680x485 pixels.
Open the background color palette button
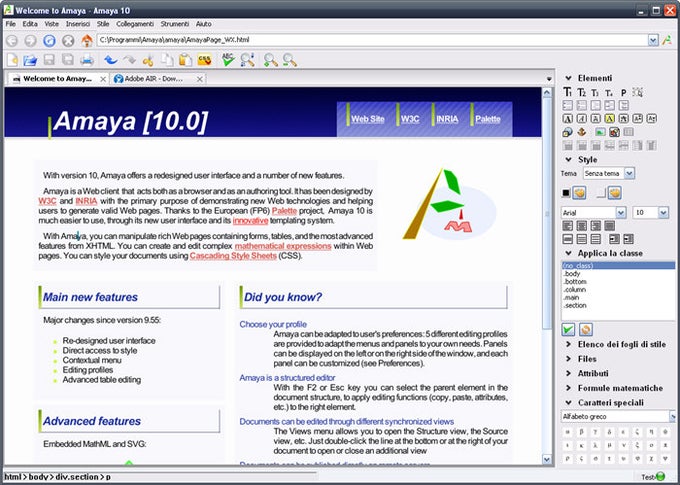coord(614,193)
